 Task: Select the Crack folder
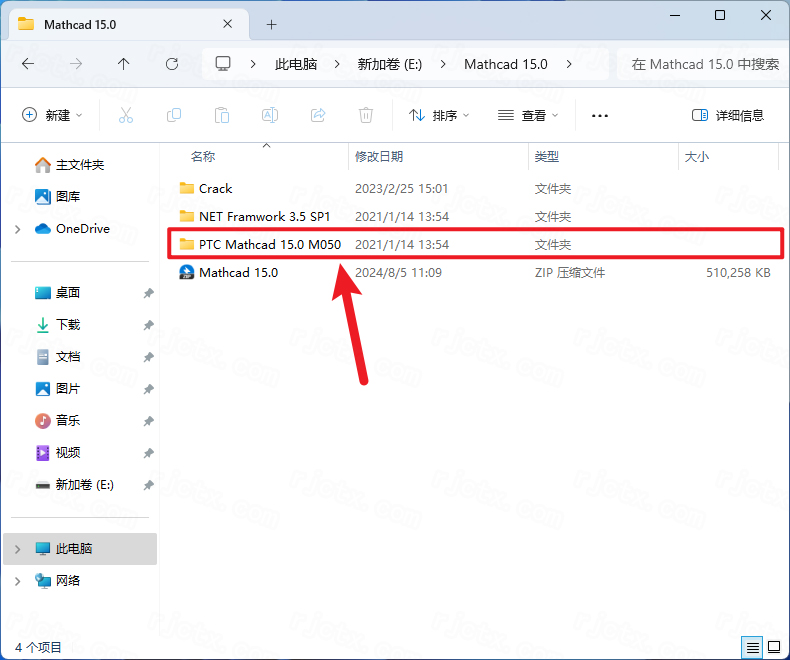tap(215, 188)
